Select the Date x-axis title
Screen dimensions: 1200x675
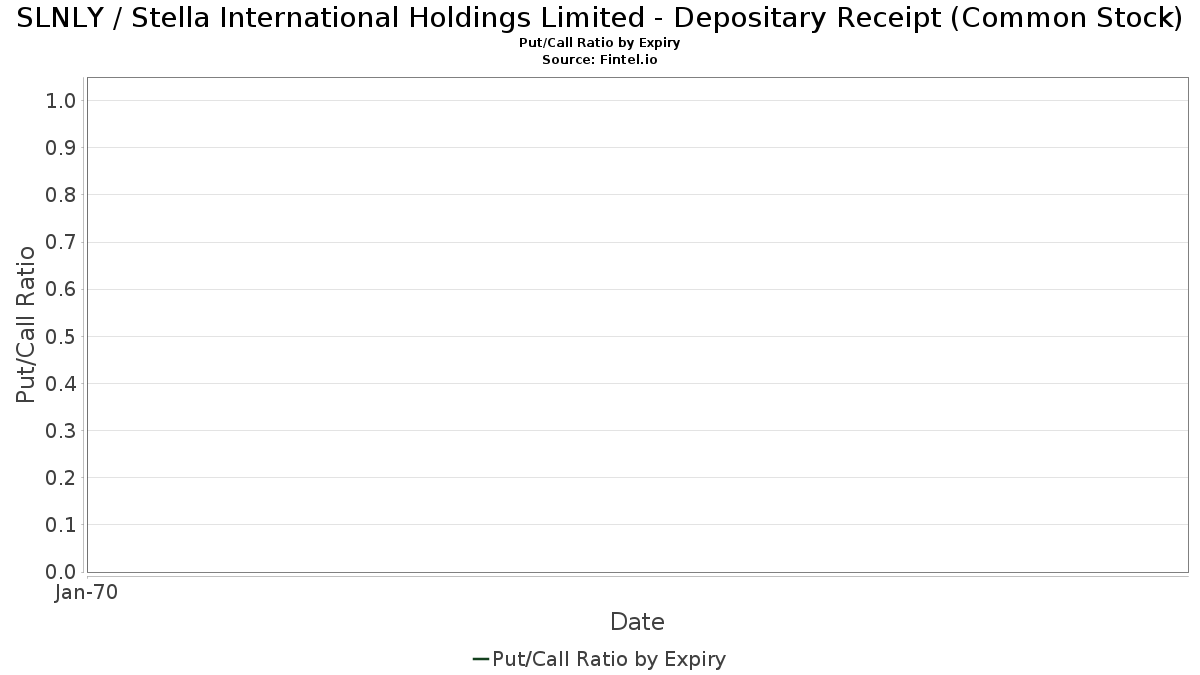(x=637, y=622)
